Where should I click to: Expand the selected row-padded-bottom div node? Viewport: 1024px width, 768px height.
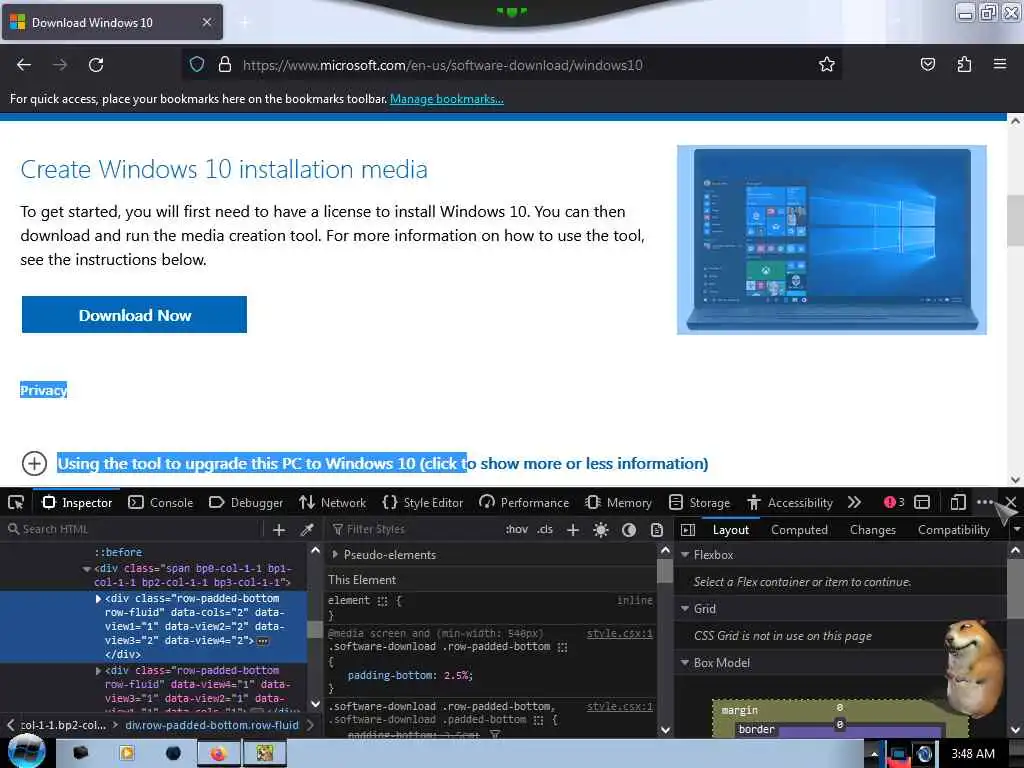[98, 598]
